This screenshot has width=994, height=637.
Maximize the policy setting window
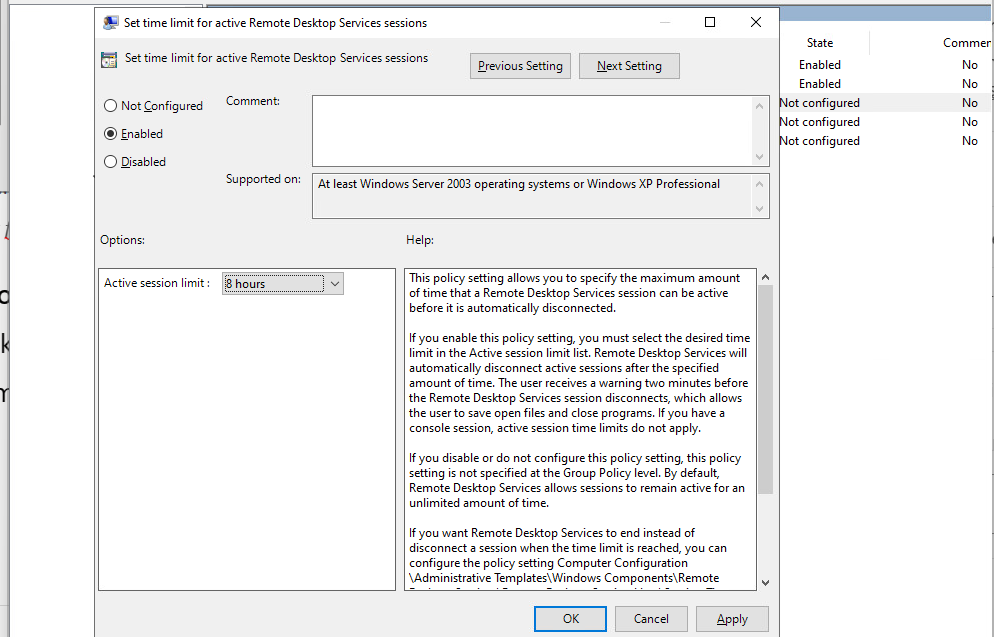(710, 22)
